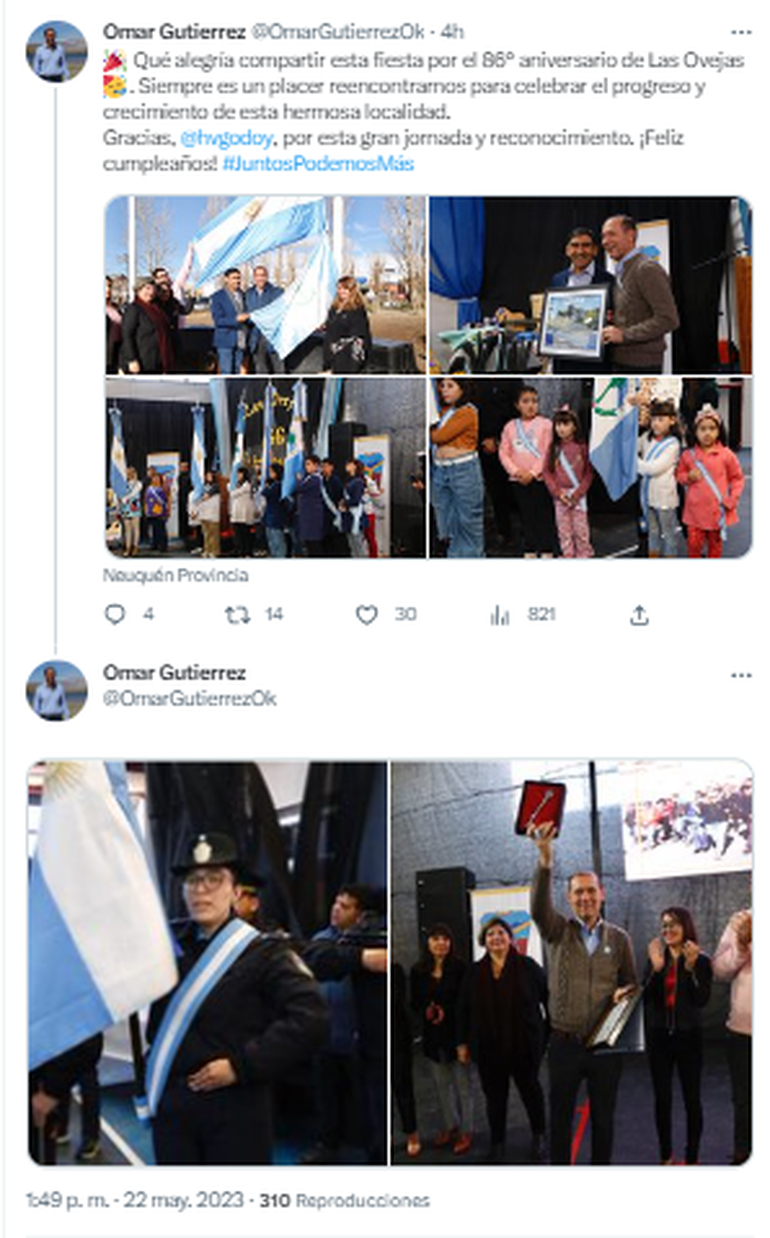
Task: Open the photo of man raising award
Action: point(571,963)
